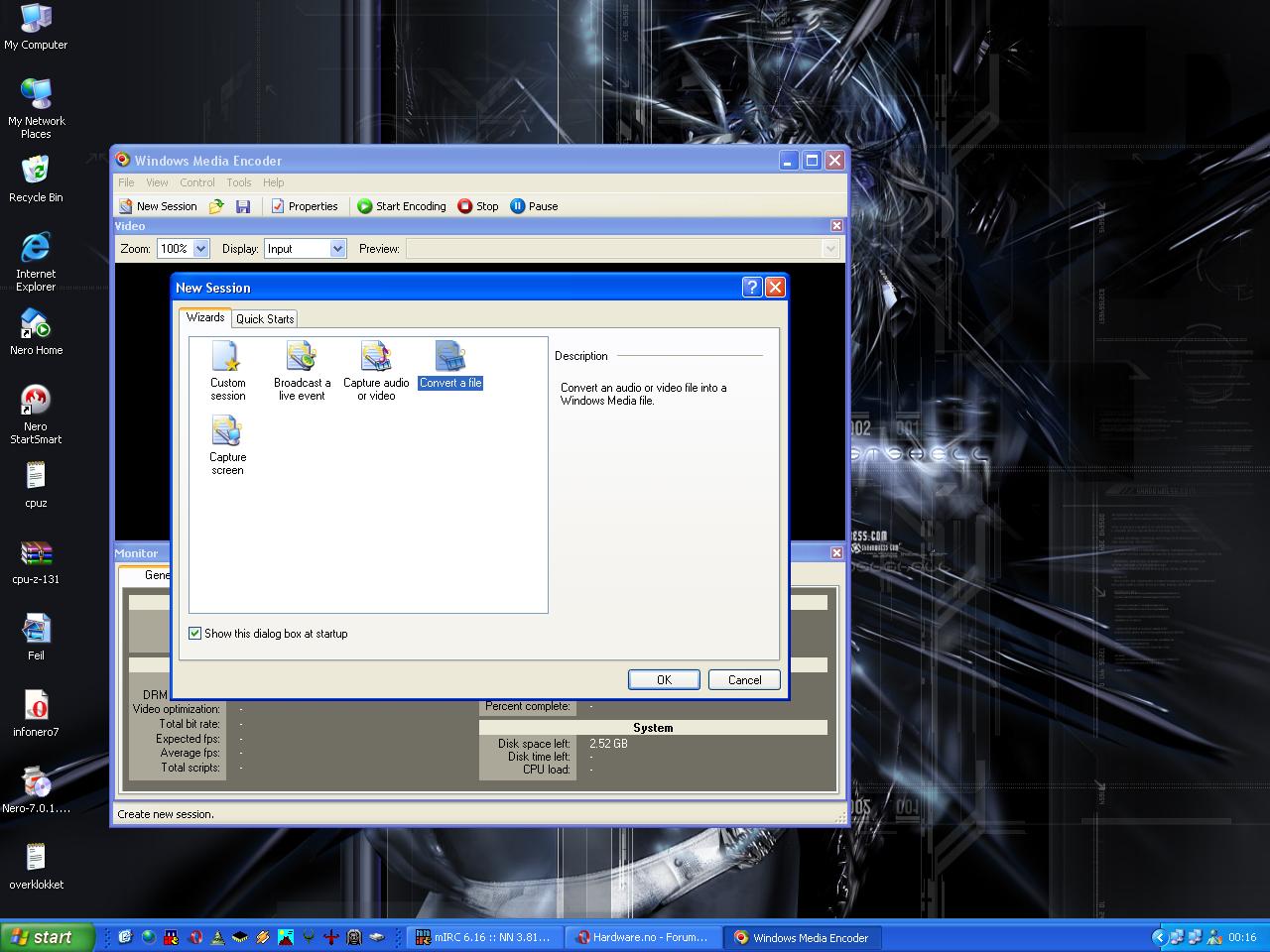This screenshot has width=1270, height=952.
Task: Click the help question mark in New Session
Action: [x=752, y=288]
